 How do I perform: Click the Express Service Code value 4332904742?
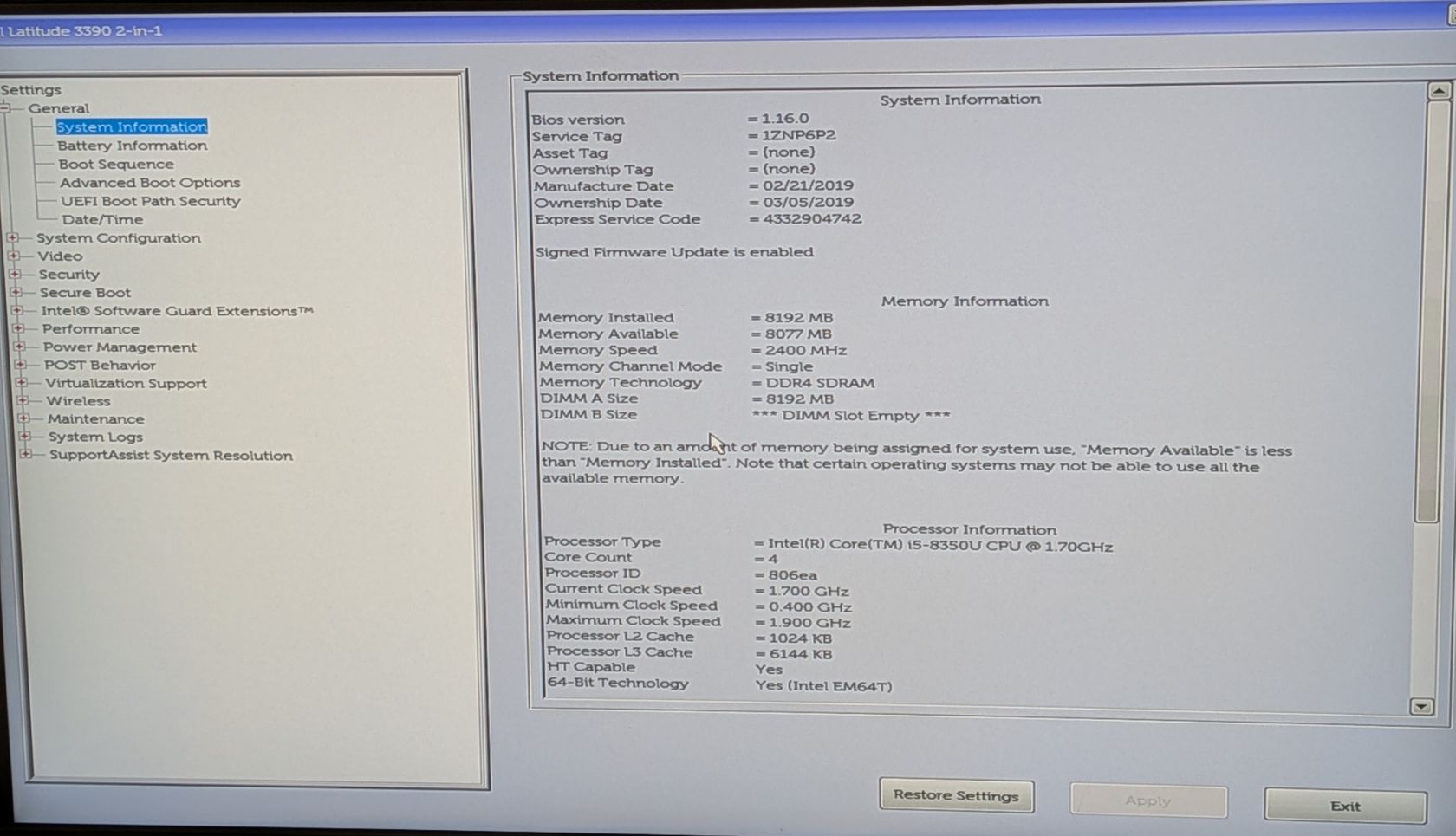tap(812, 218)
